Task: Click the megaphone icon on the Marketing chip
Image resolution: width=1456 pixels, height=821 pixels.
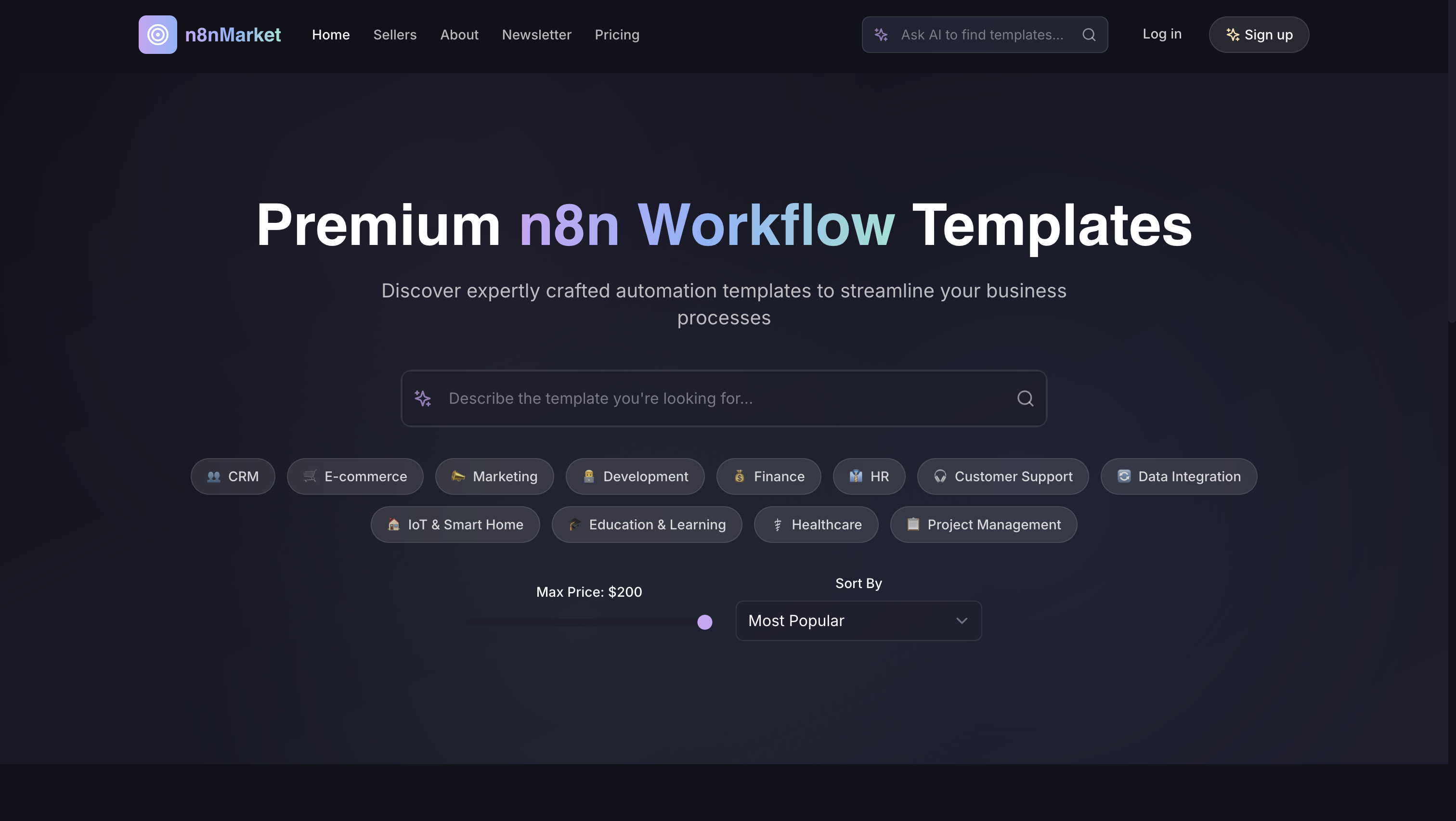Action: (x=458, y=476)
